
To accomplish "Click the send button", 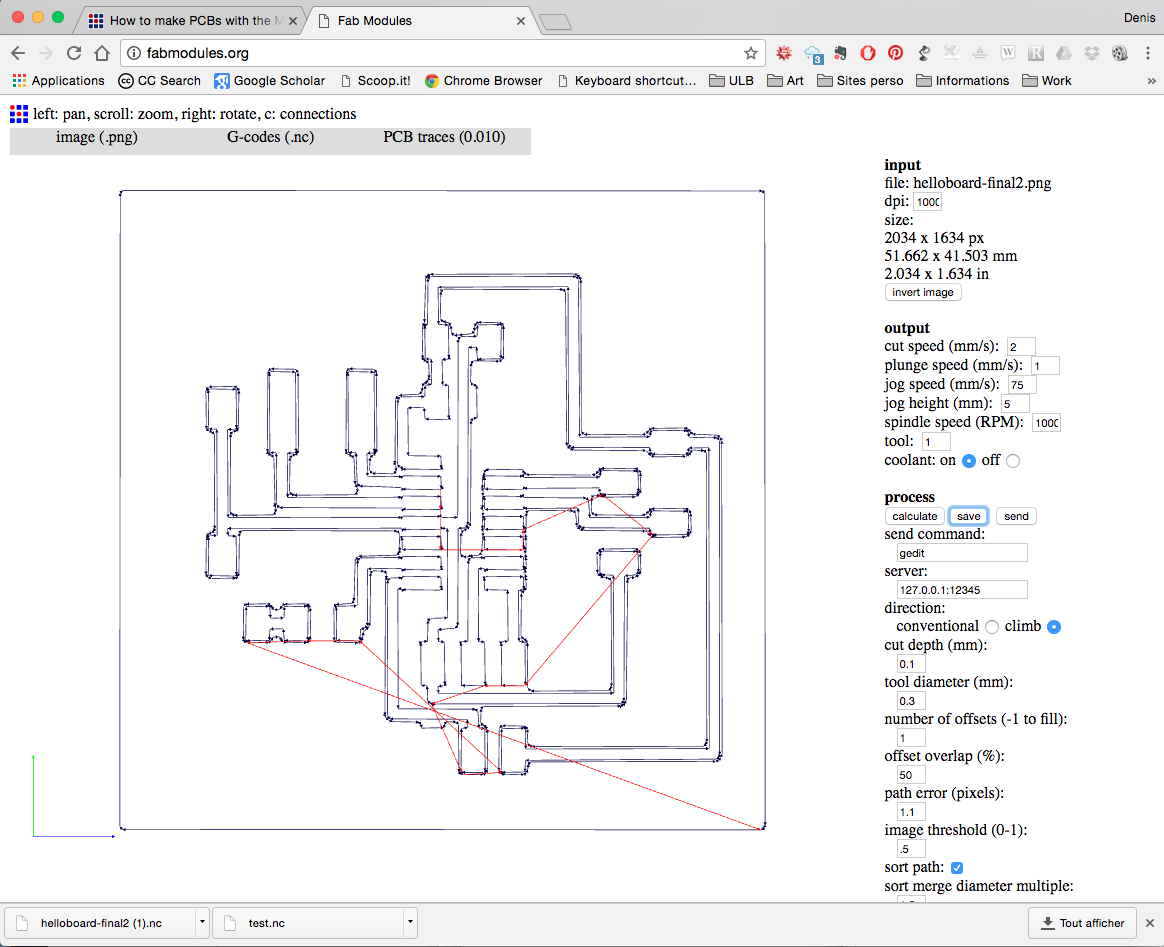I will click(x=1016, y=517).
